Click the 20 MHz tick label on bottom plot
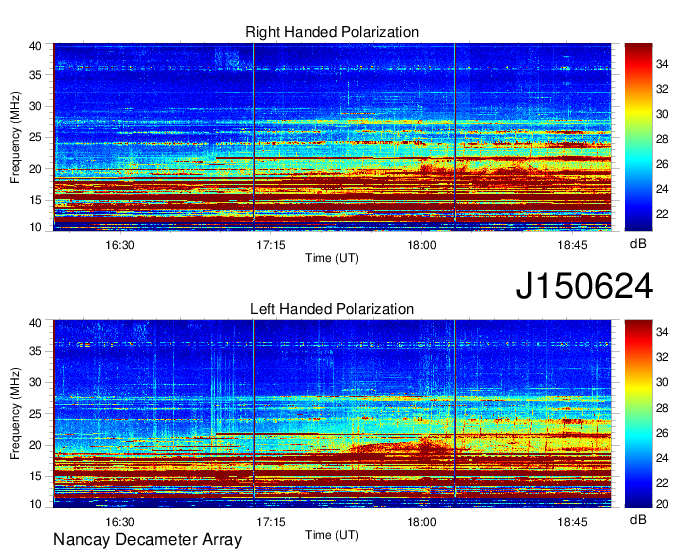 (x=35, y=445)
